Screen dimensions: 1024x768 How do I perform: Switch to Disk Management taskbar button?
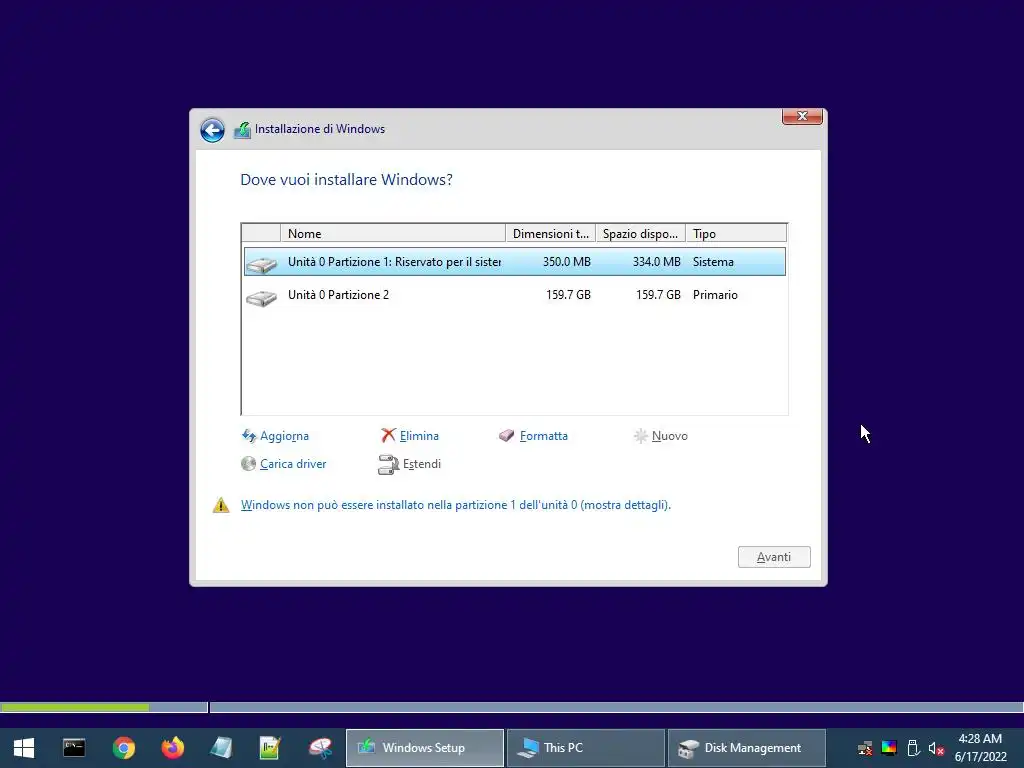click(x=747, y=748)
